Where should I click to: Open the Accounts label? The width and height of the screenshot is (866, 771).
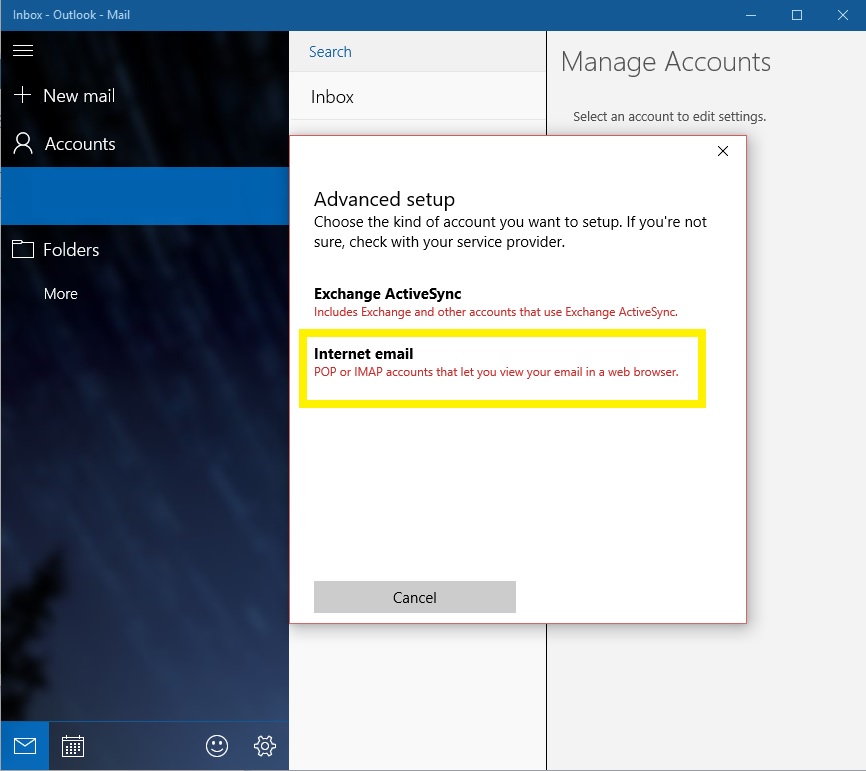coord(80,144)
